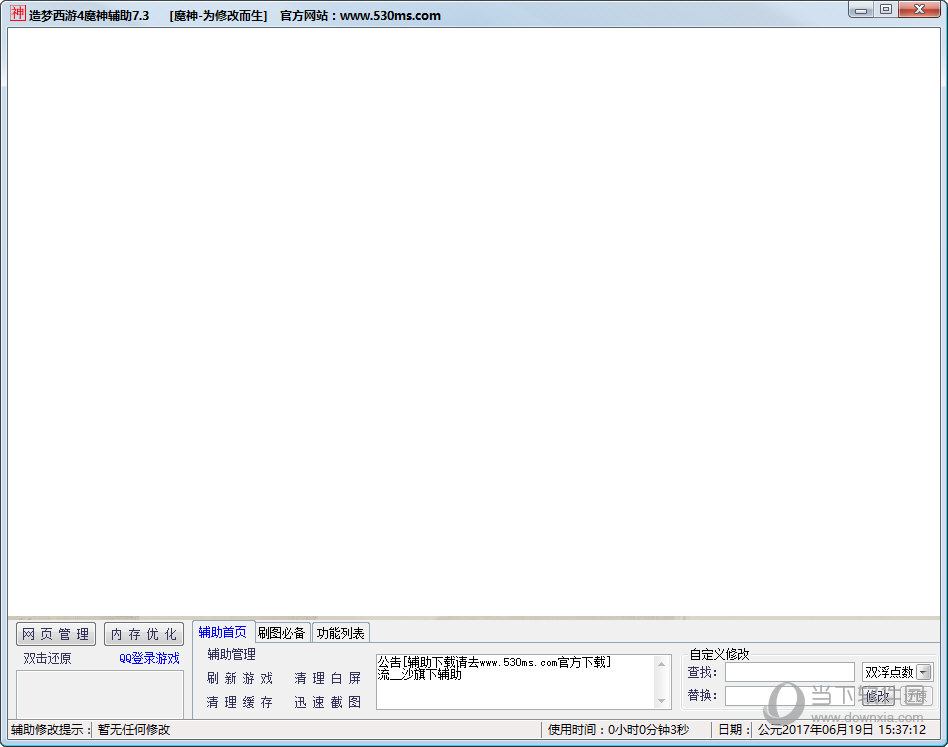Open the QQ登录游戏 link

tap(149, 658)
